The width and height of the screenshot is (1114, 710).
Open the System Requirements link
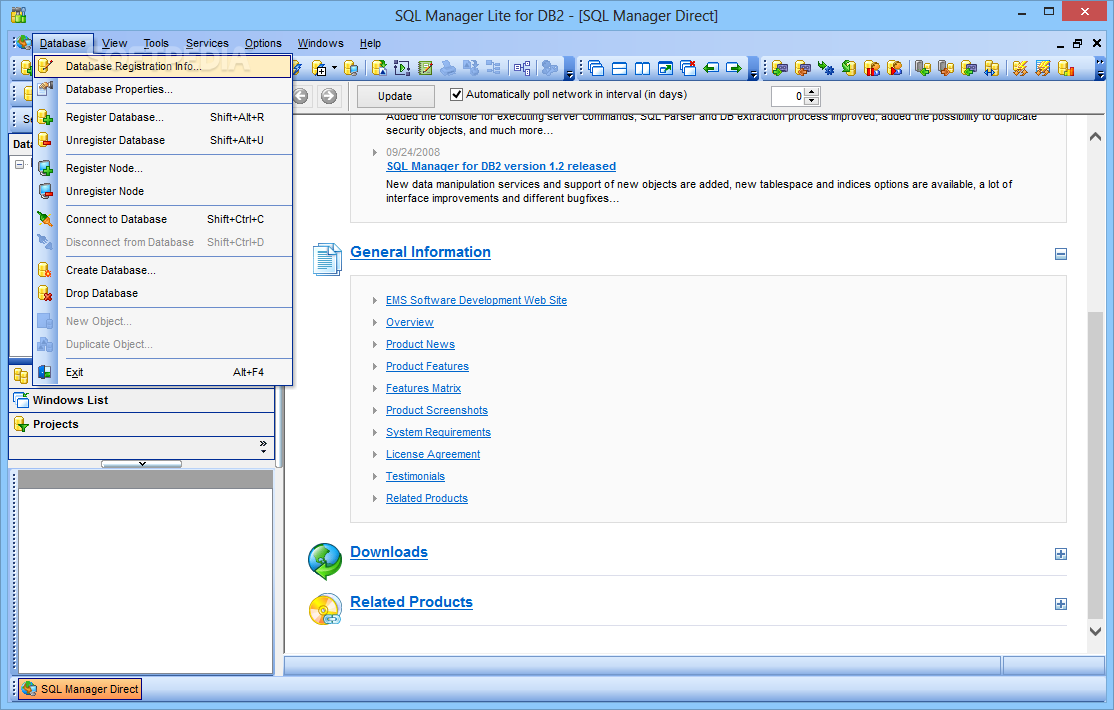pos(438,433)
